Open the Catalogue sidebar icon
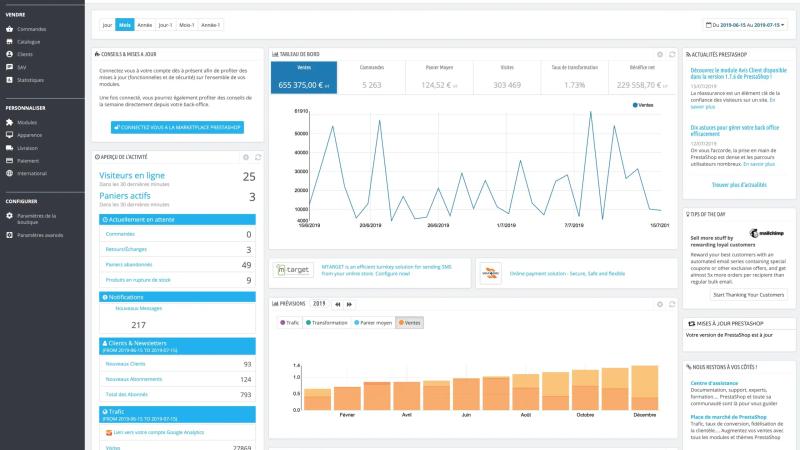Screen dimensions: 800x450 [9, 42]
